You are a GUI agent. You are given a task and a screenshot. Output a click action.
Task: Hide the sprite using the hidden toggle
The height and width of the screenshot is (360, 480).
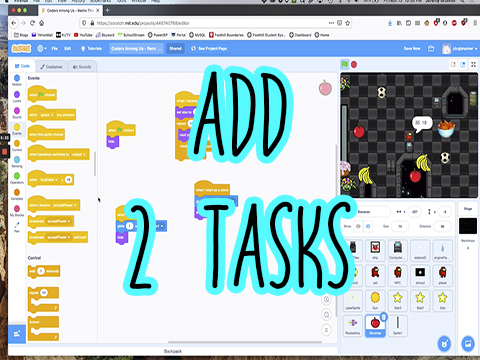coord(368,226)
